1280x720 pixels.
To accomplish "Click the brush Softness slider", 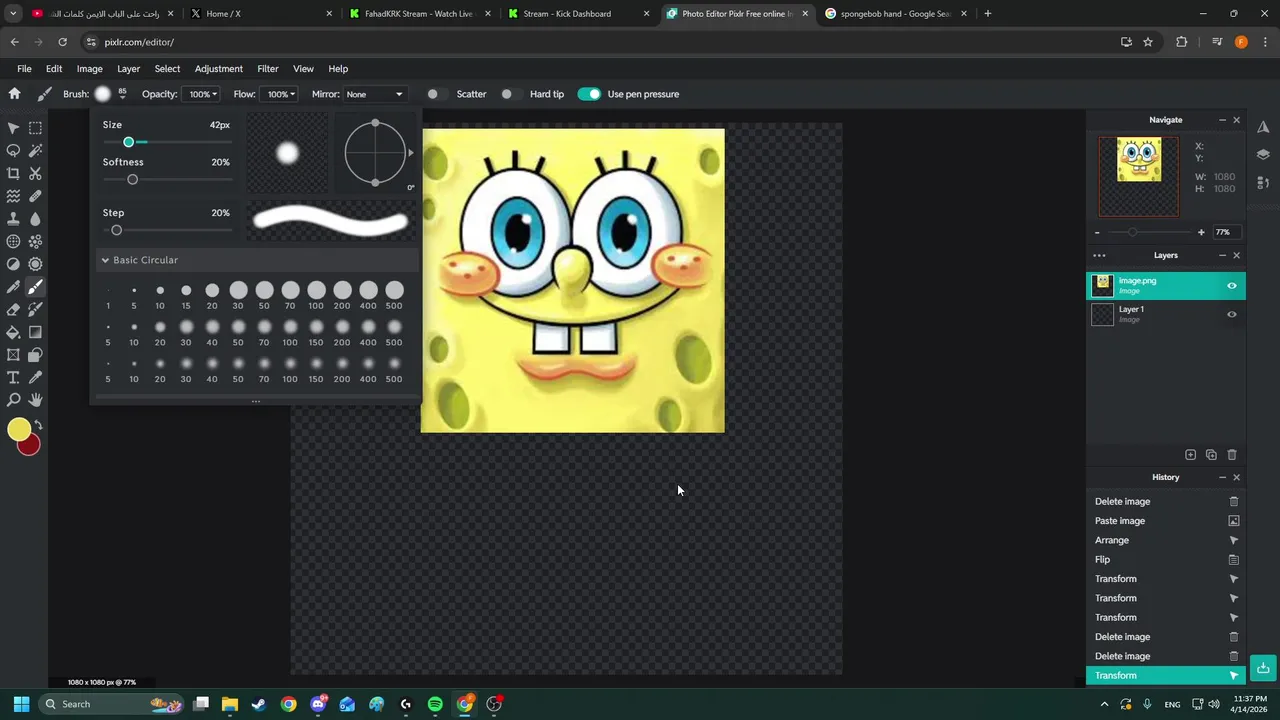I will [x=166, y=180].
